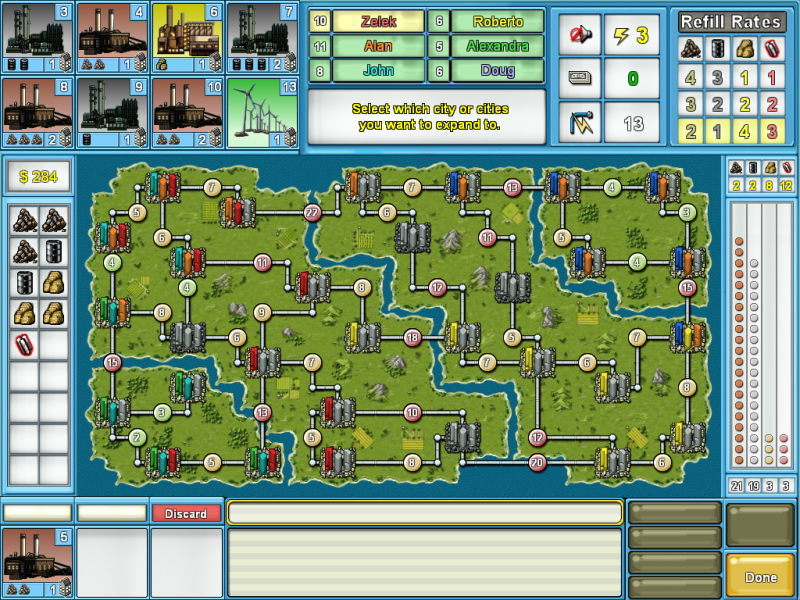The image size is (800, 600).
Task: Select wind turbine plant card 13
Action: [262, 113]
